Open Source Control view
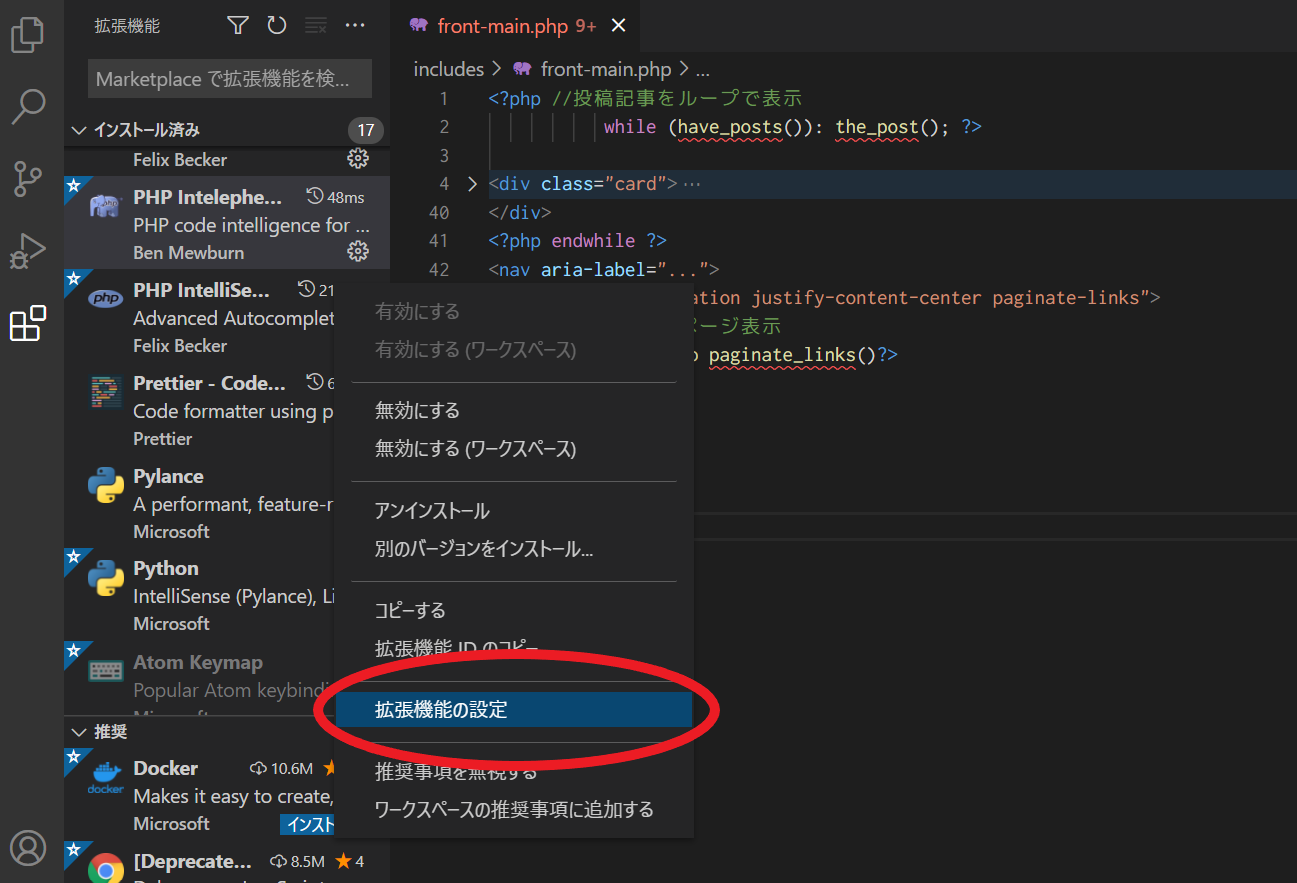 27,178
